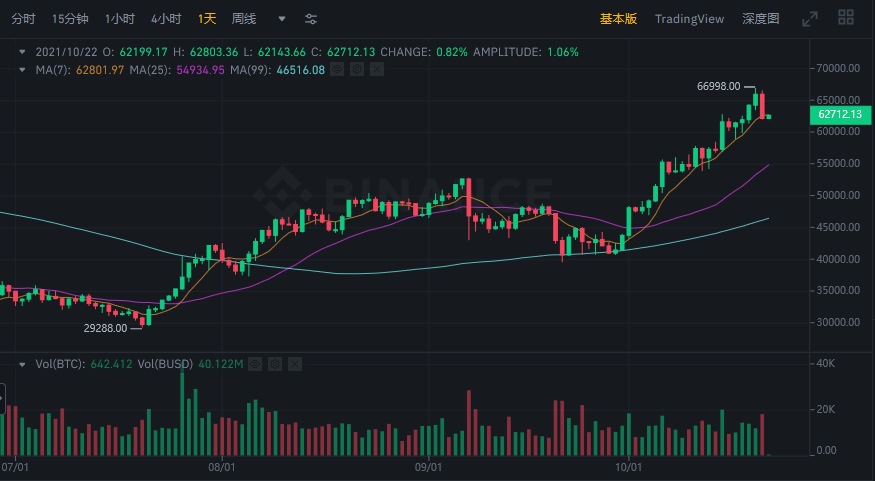This screenshot has width=875, height=481.
Task: Open settings gear for the Vol indicator
Action: tap(273, 364)
